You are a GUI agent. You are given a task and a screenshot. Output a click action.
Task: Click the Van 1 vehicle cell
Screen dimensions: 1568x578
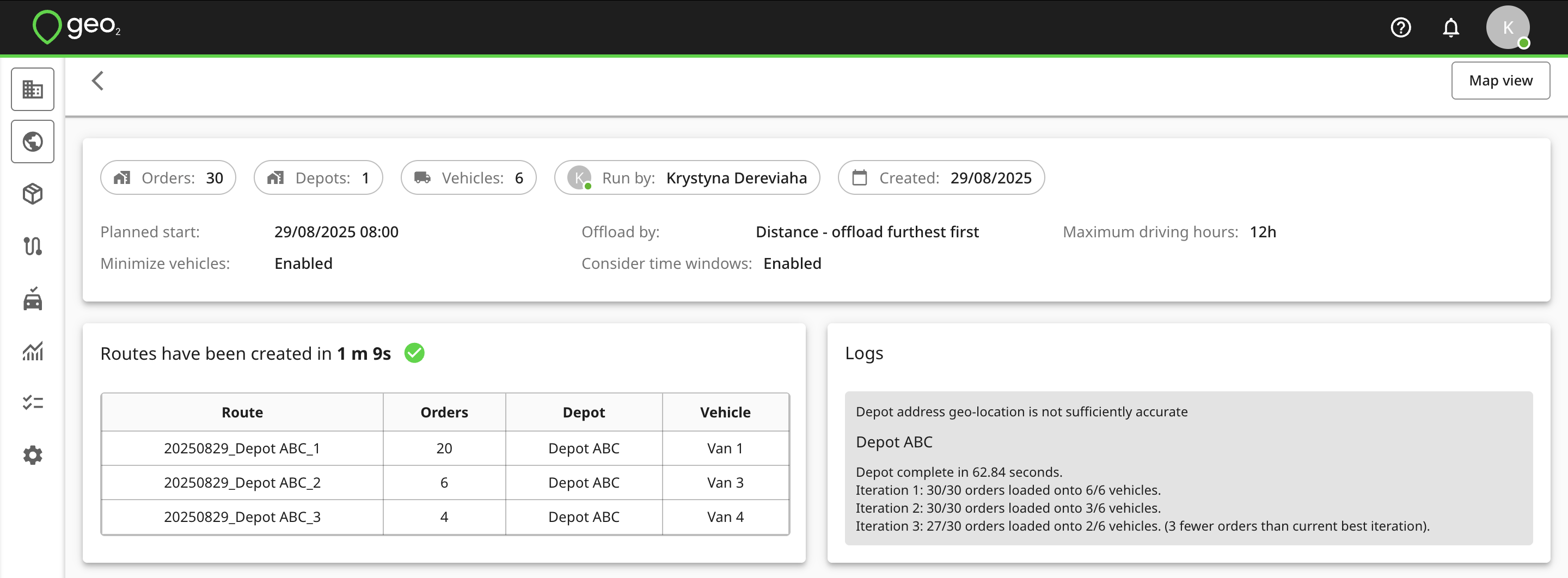pos(726,448)
